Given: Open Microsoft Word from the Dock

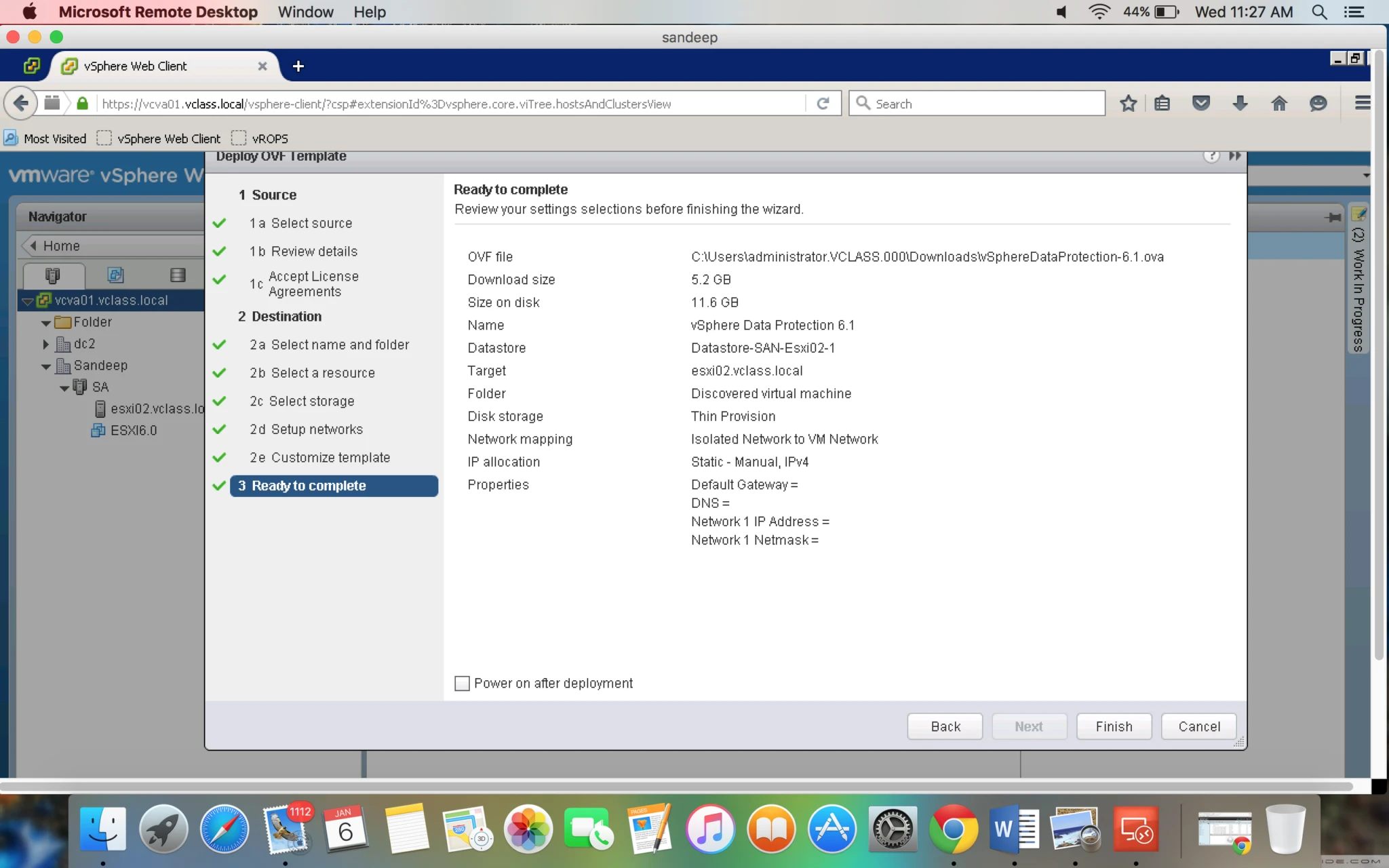Looking at the screenshot, I should [1014, 829].
